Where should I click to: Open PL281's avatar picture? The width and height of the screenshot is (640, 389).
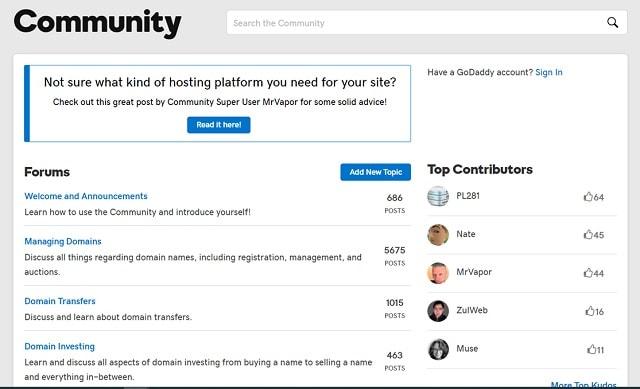[x=438, y=196]
